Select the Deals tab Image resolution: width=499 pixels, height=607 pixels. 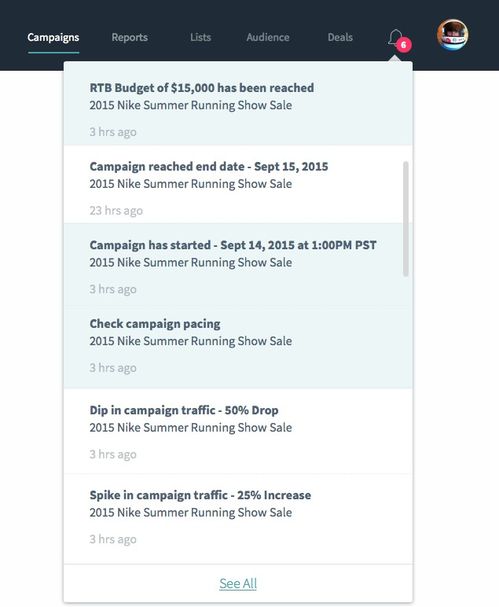[340, 38]
